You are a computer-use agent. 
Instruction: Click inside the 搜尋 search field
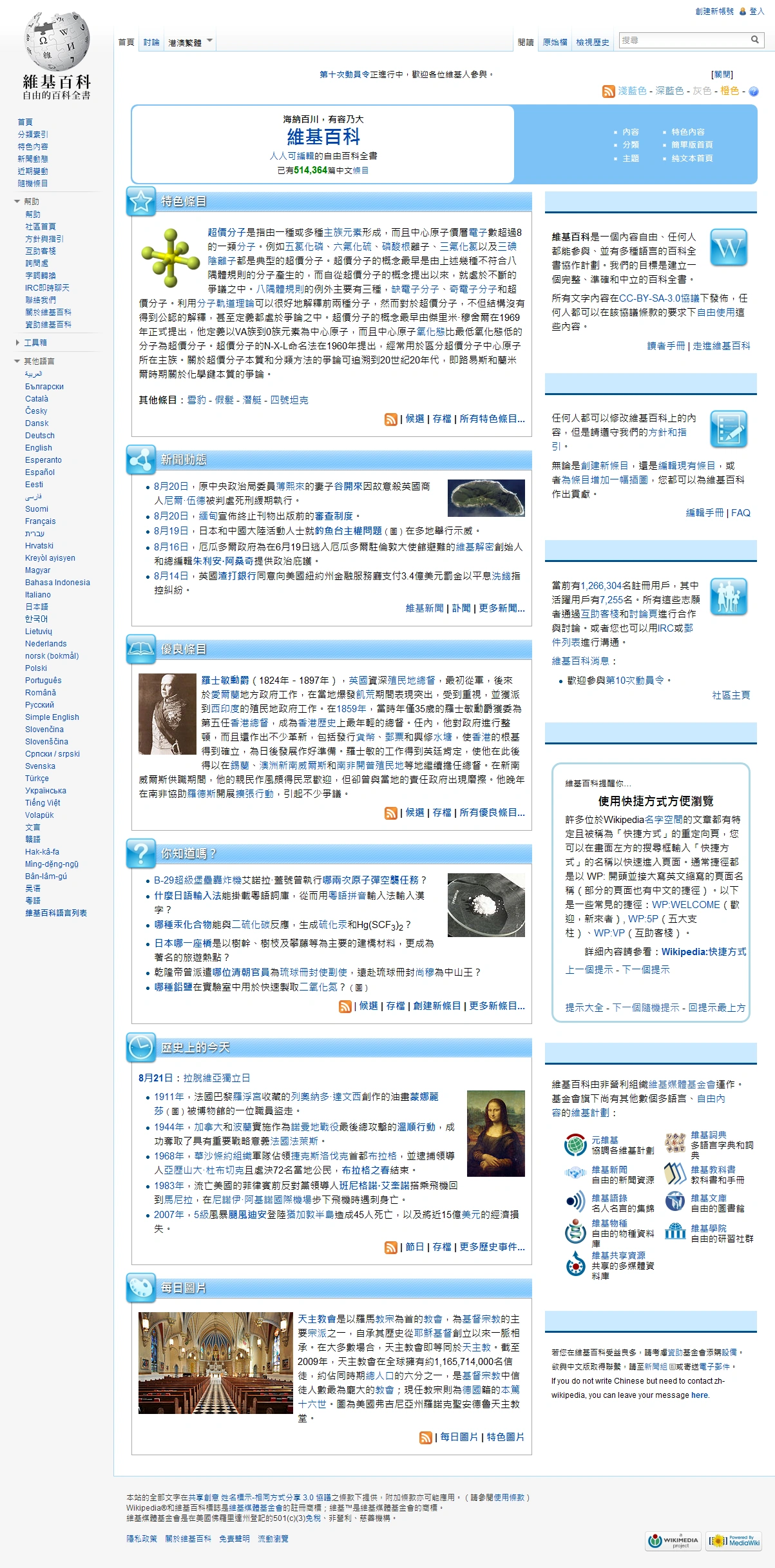684,40
